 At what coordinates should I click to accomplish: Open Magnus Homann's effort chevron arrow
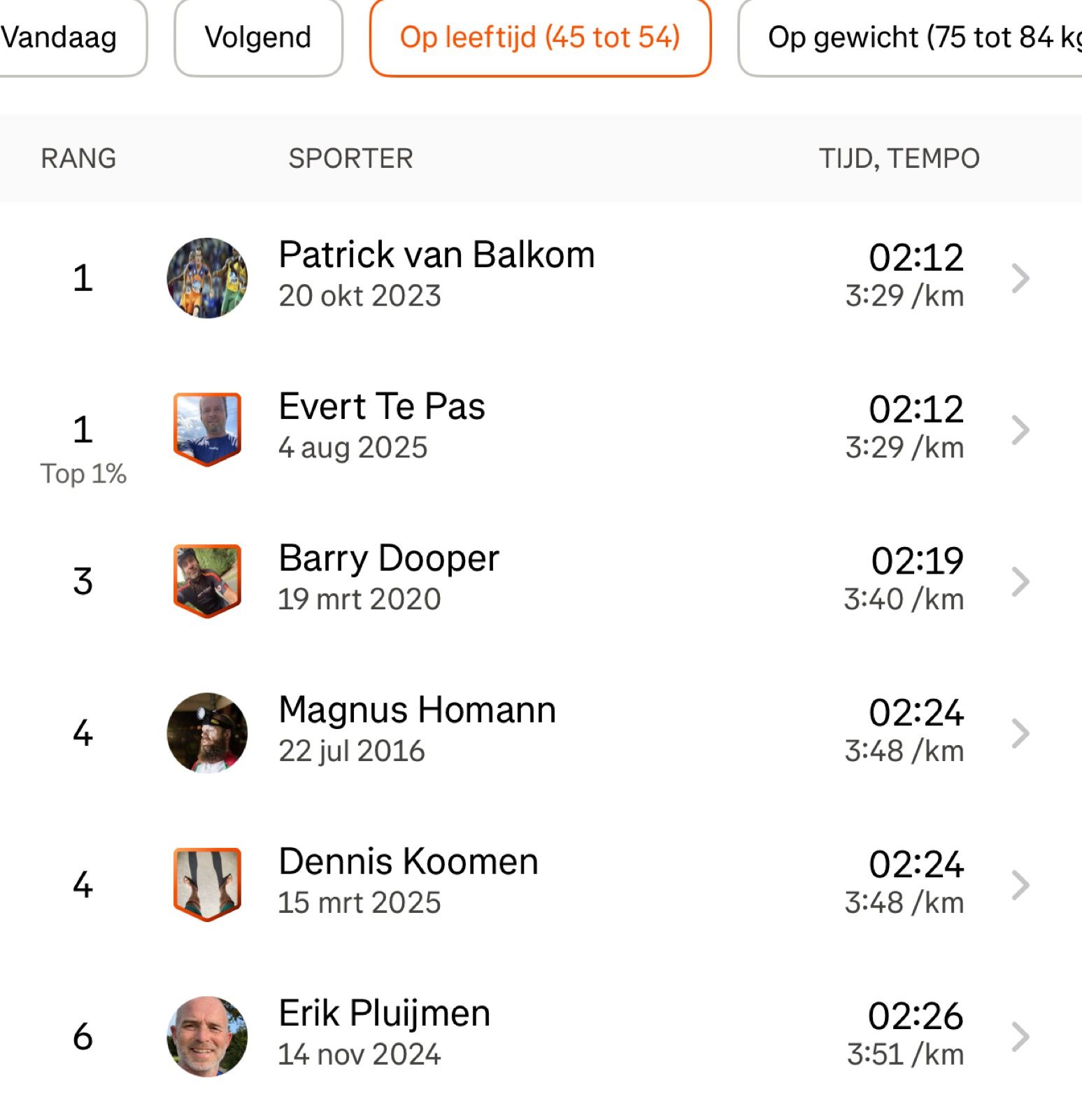click(x=1021, y=733)
